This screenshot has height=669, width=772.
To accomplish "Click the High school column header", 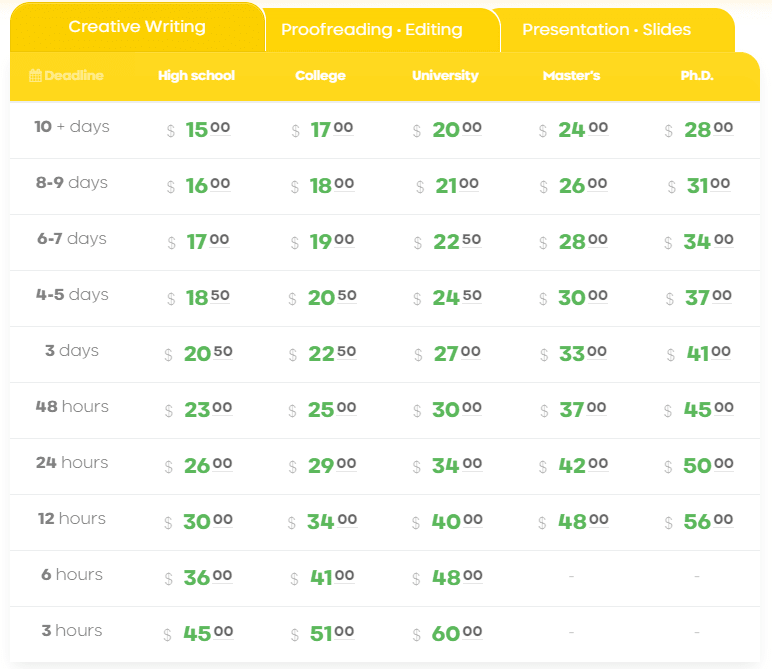I will pyautogui.click(x=196, y=75).
